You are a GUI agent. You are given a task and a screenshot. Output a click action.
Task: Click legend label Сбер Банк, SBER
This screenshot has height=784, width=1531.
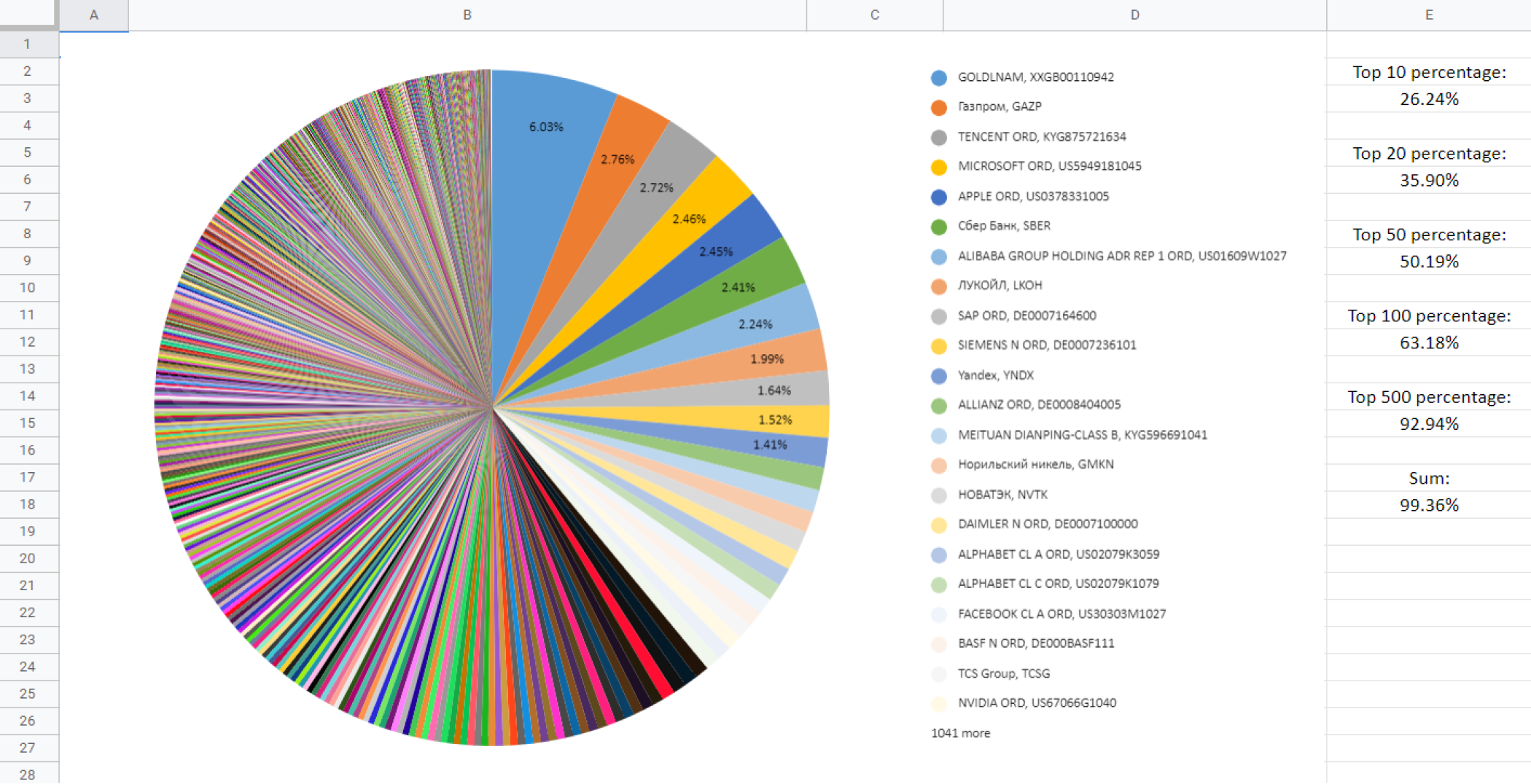[1004, 226]
